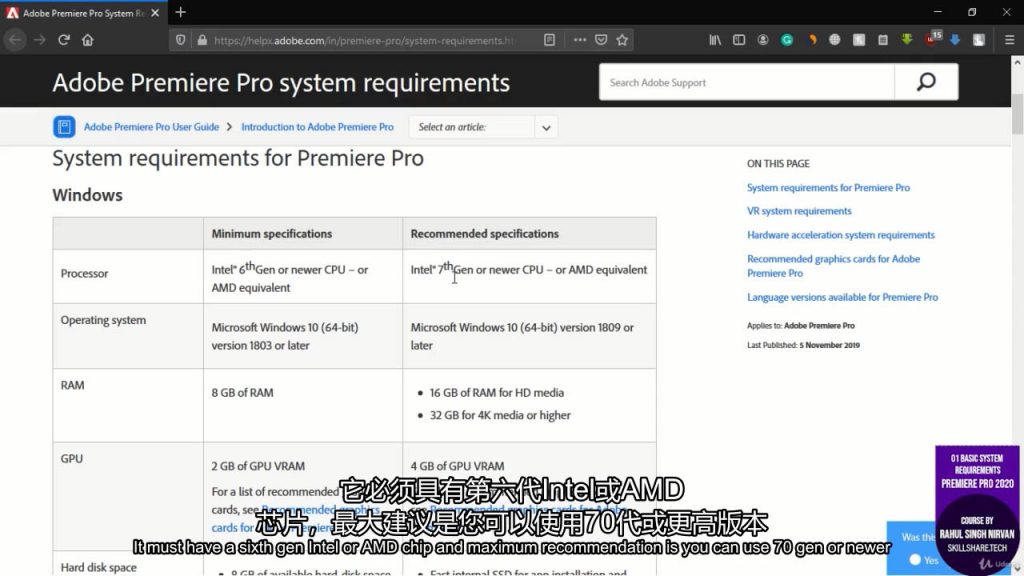1024x576 pixels.
Task: Click the user guide book icon
Action: [64, 127]
